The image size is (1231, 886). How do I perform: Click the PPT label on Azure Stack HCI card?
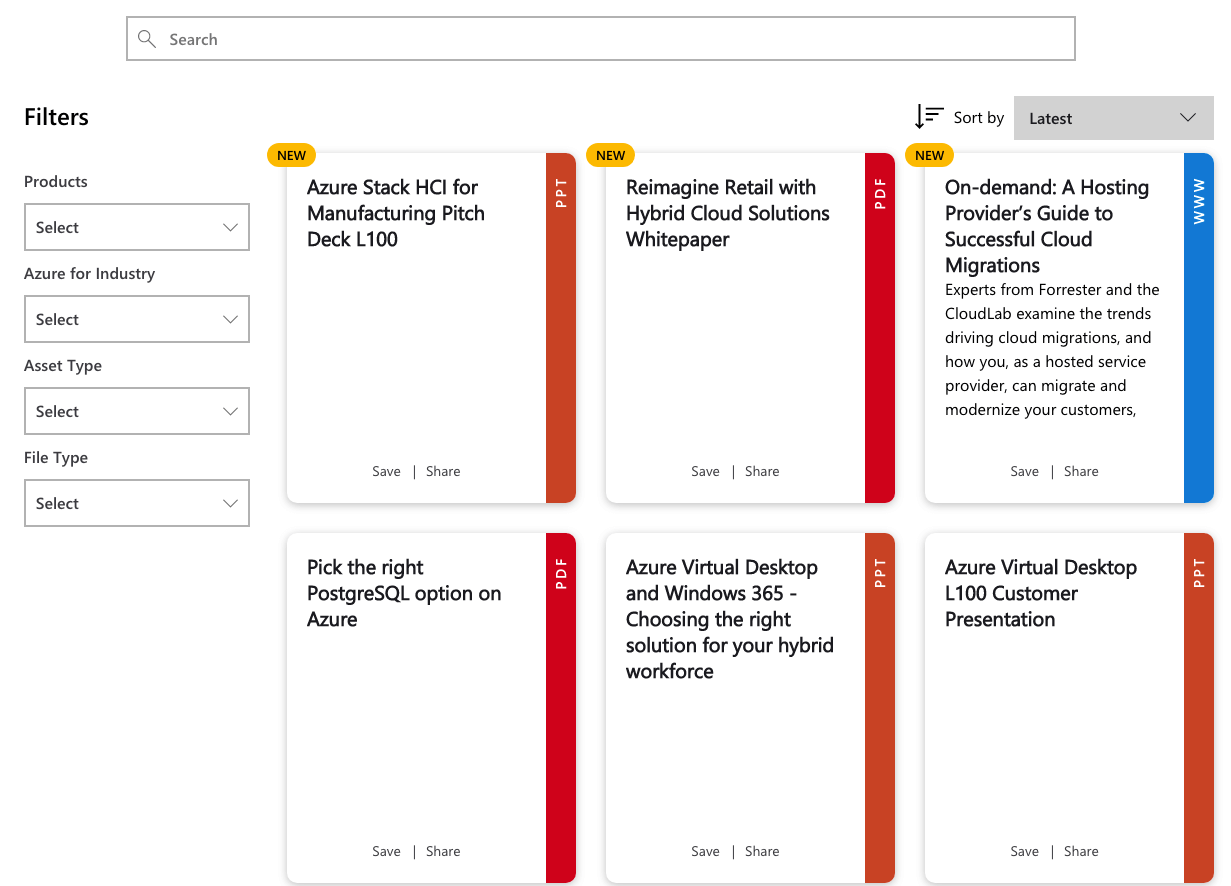(561, 193)
